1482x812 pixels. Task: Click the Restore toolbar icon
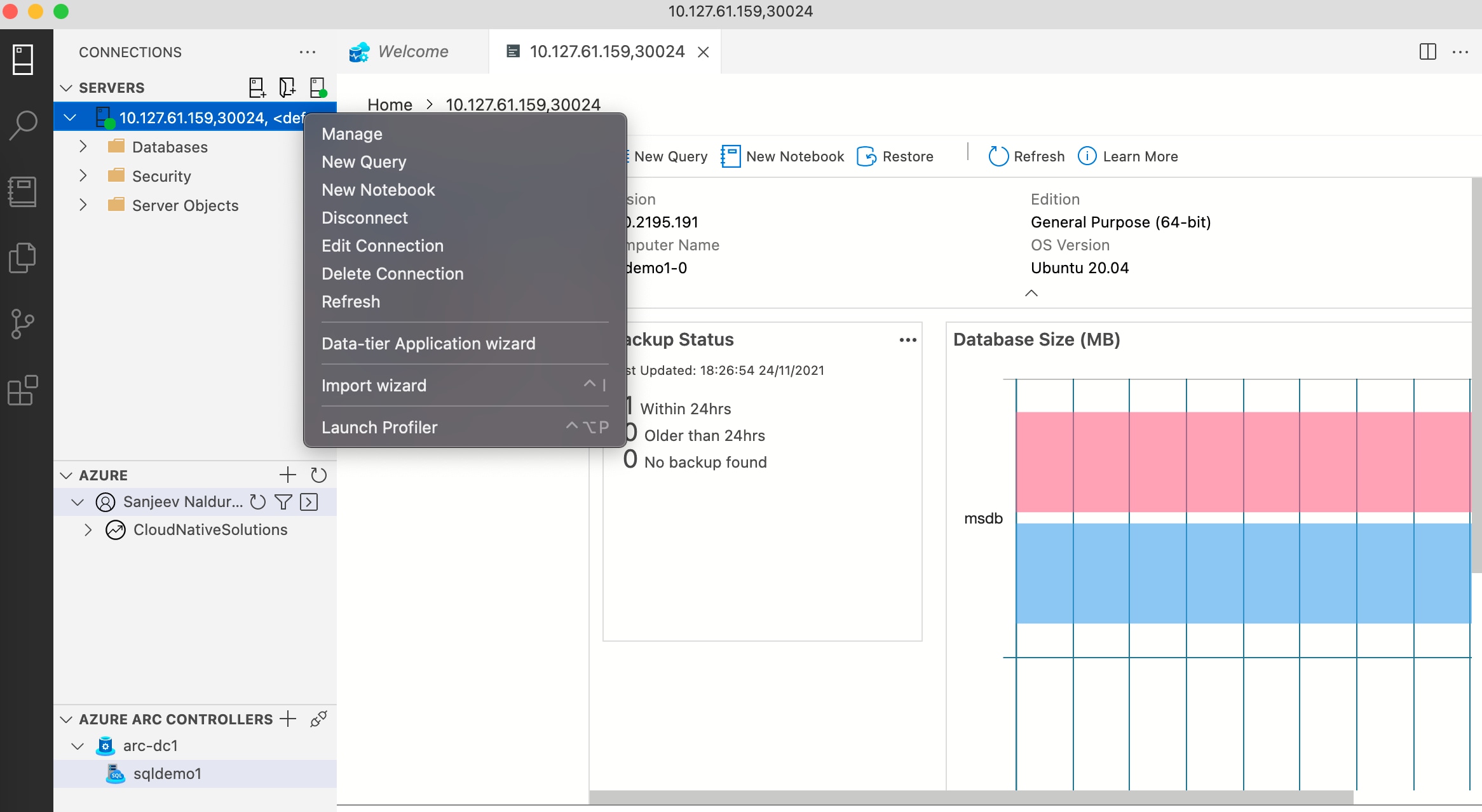866,156
